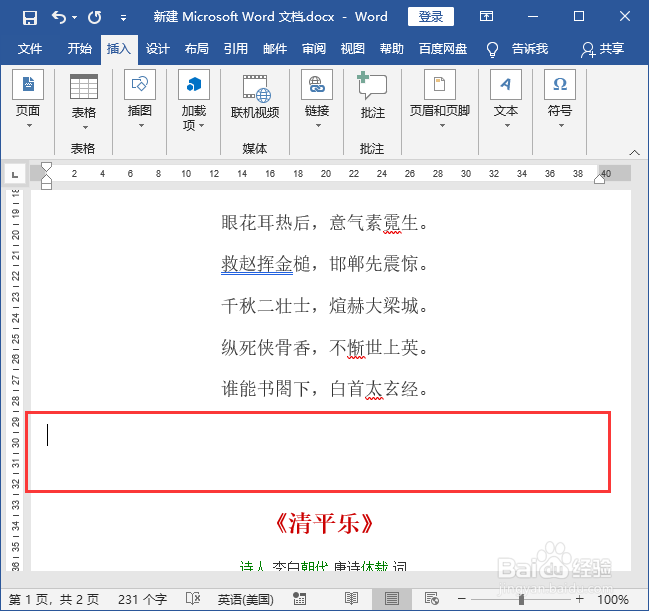649x611 pixels.
Task: Expand the 页面 dropdown arrow
Action: click(29, 125)
